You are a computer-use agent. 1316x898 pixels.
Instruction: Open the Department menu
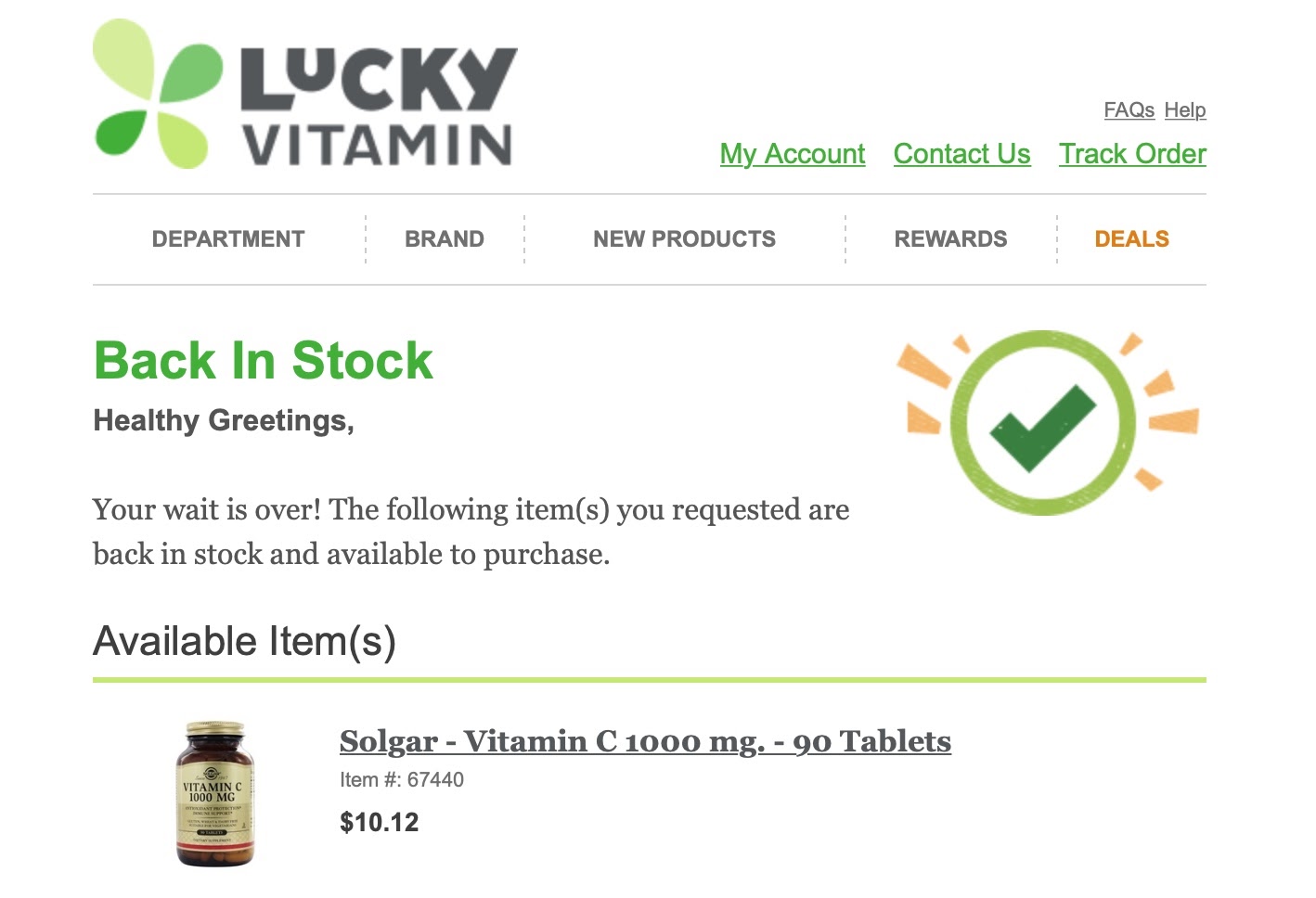(228, 239)
